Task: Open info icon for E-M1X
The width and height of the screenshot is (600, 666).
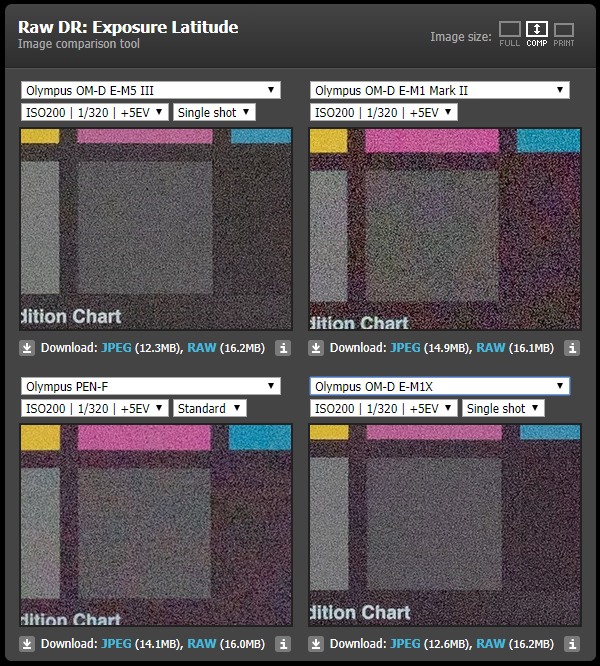Action: click(x=571, y=644)
